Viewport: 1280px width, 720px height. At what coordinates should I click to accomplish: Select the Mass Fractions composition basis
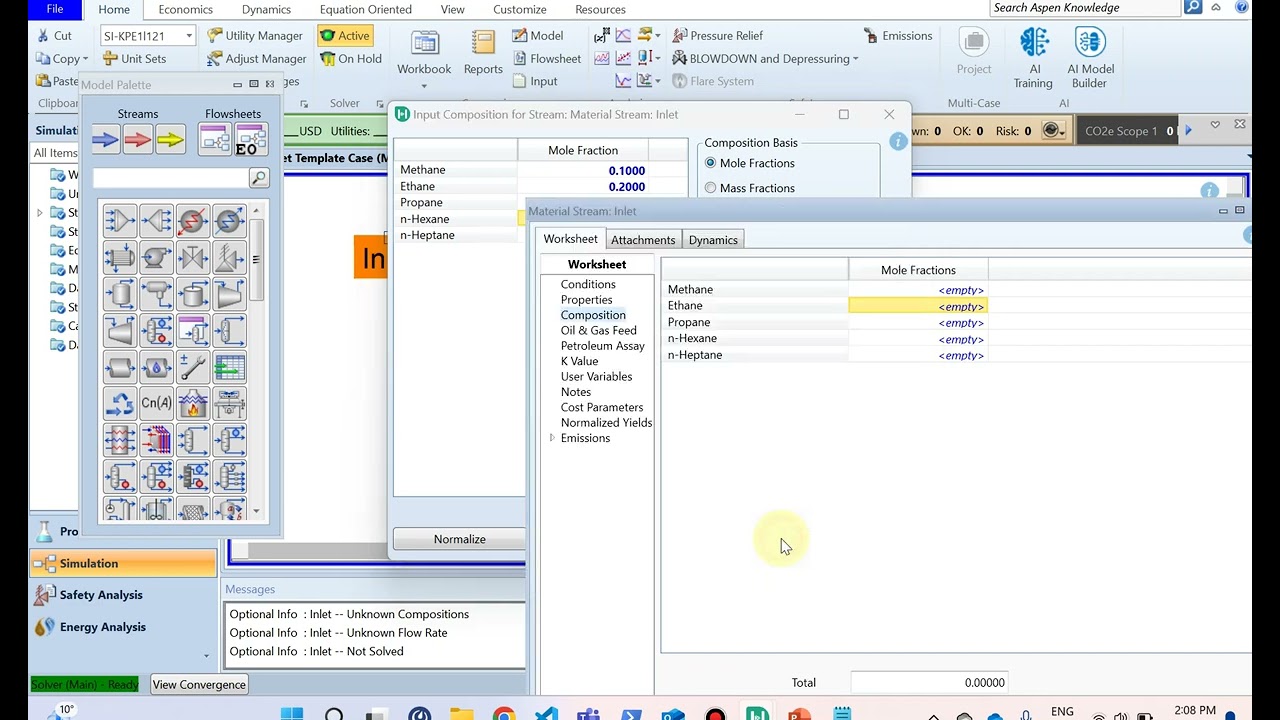coord(711,188)
